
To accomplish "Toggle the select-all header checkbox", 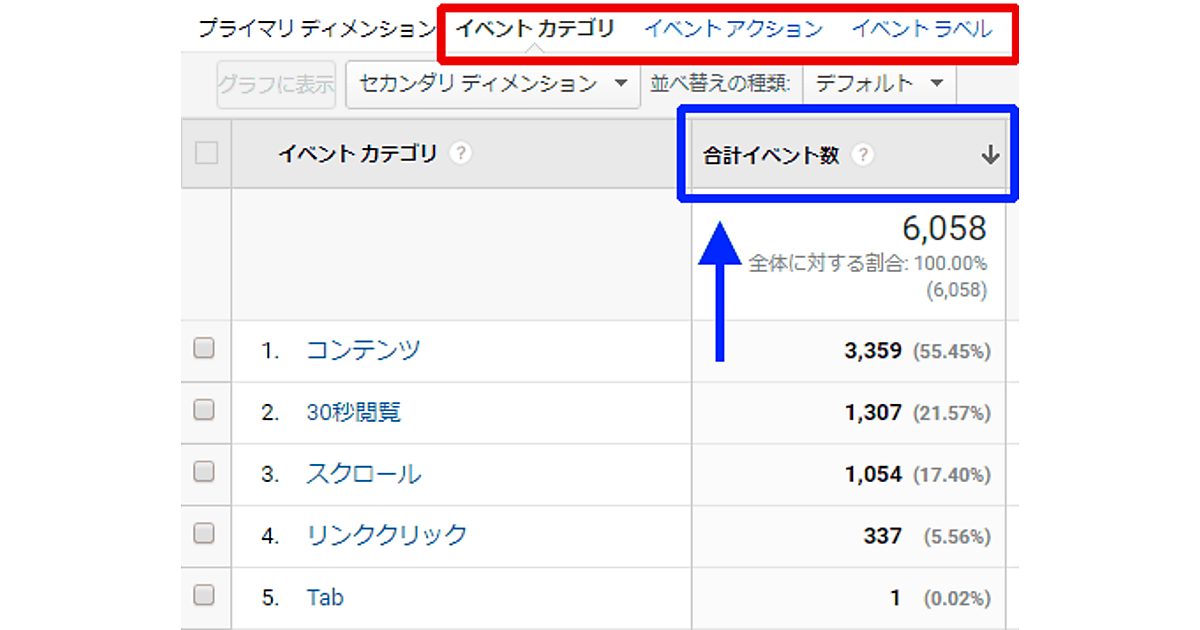I will click(206, 153).
